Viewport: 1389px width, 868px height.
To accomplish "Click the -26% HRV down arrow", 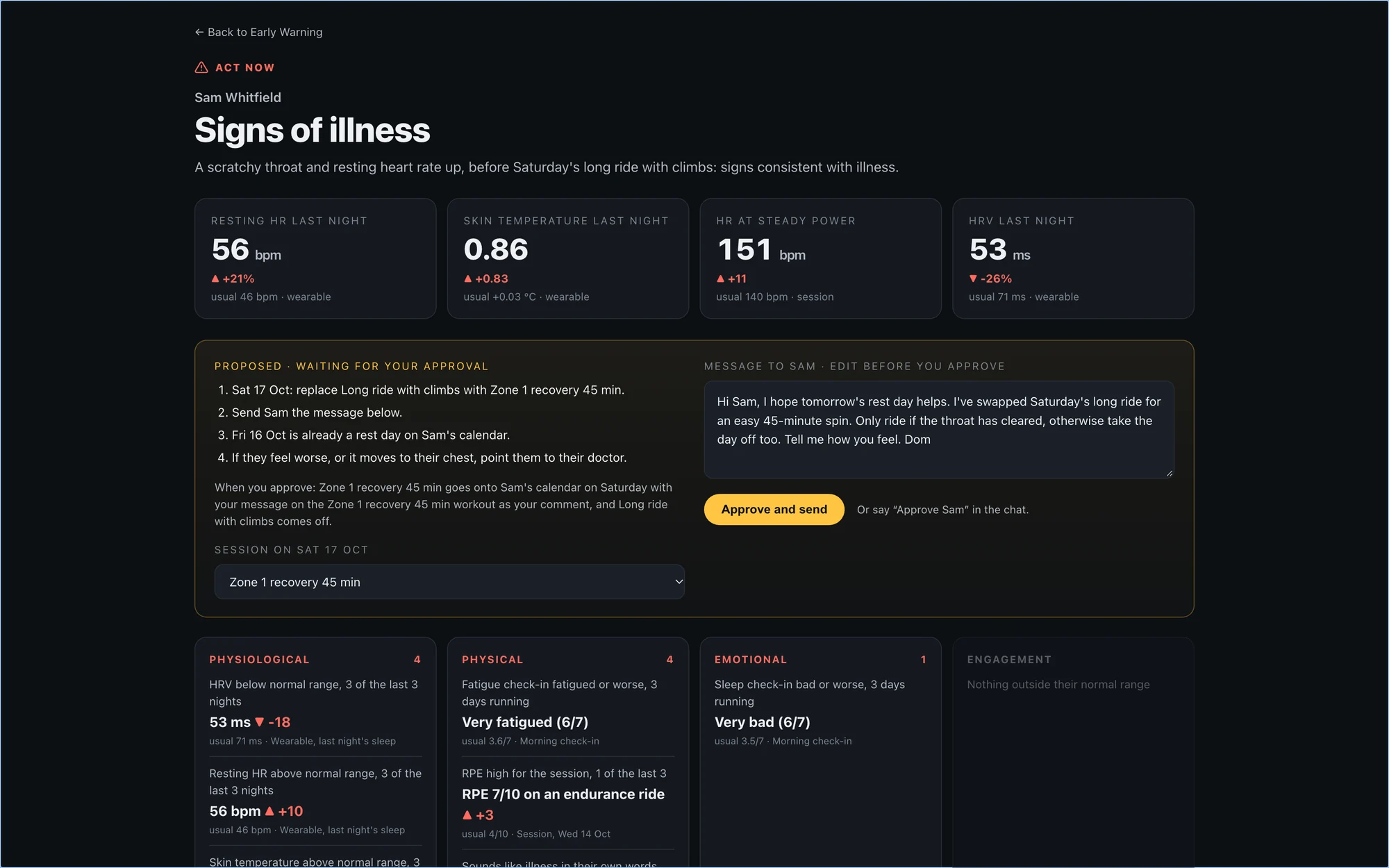I will [973, 278].
